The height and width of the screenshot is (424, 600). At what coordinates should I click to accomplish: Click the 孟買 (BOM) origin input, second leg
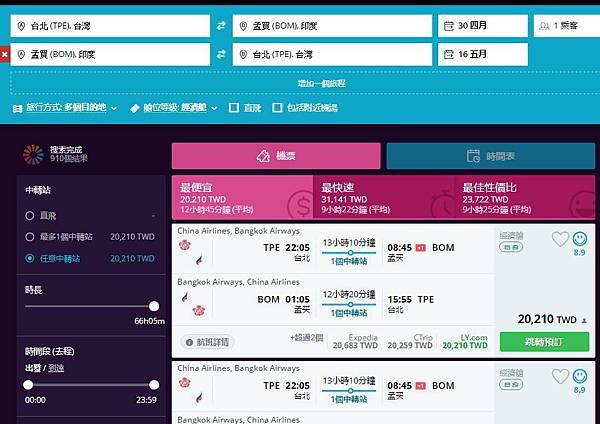pyautogui.click(x=110, y=54)
